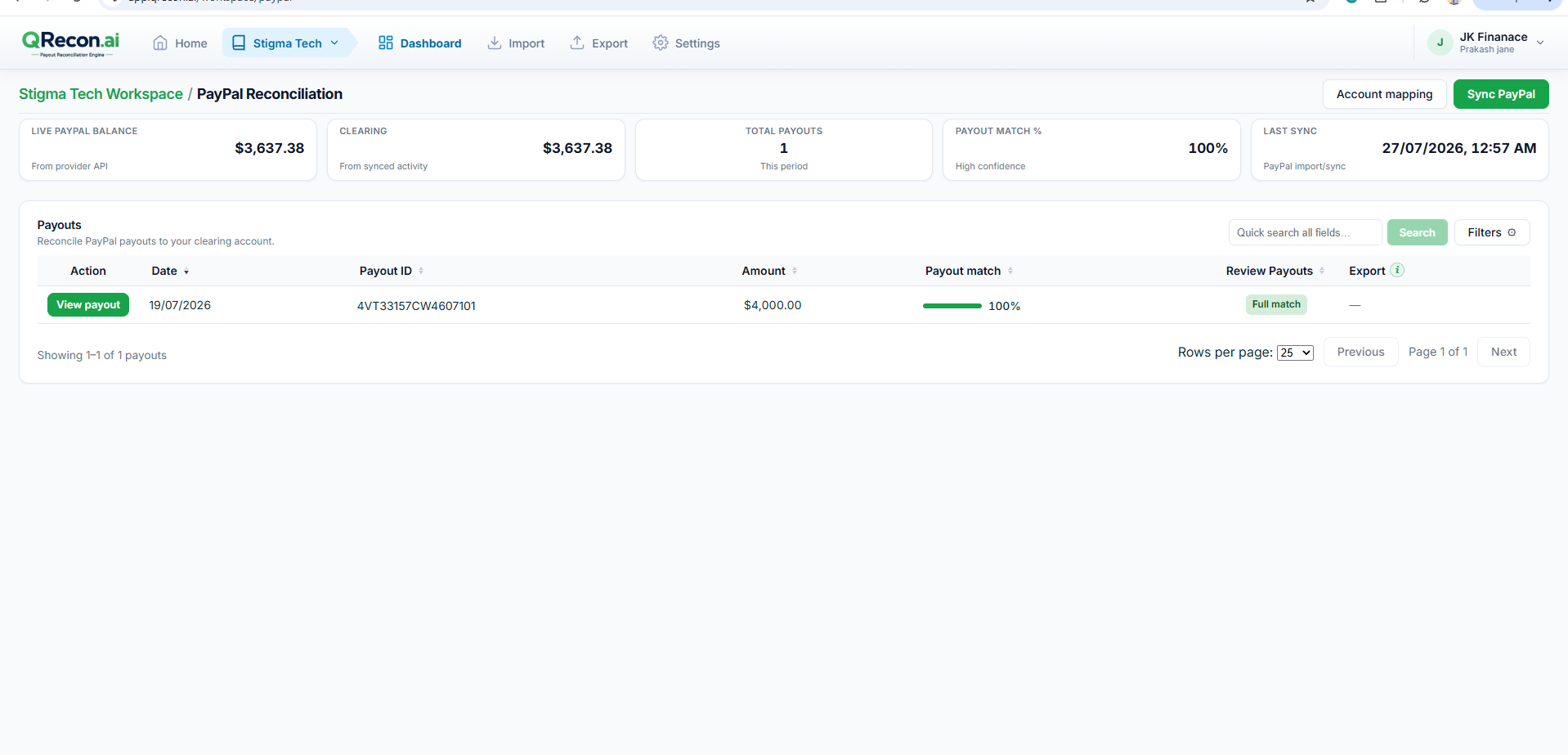Screen dimensions: 1568x755
Task: Expand the Stigma Tech workspace chevron
Action: [x=334, y=43]
